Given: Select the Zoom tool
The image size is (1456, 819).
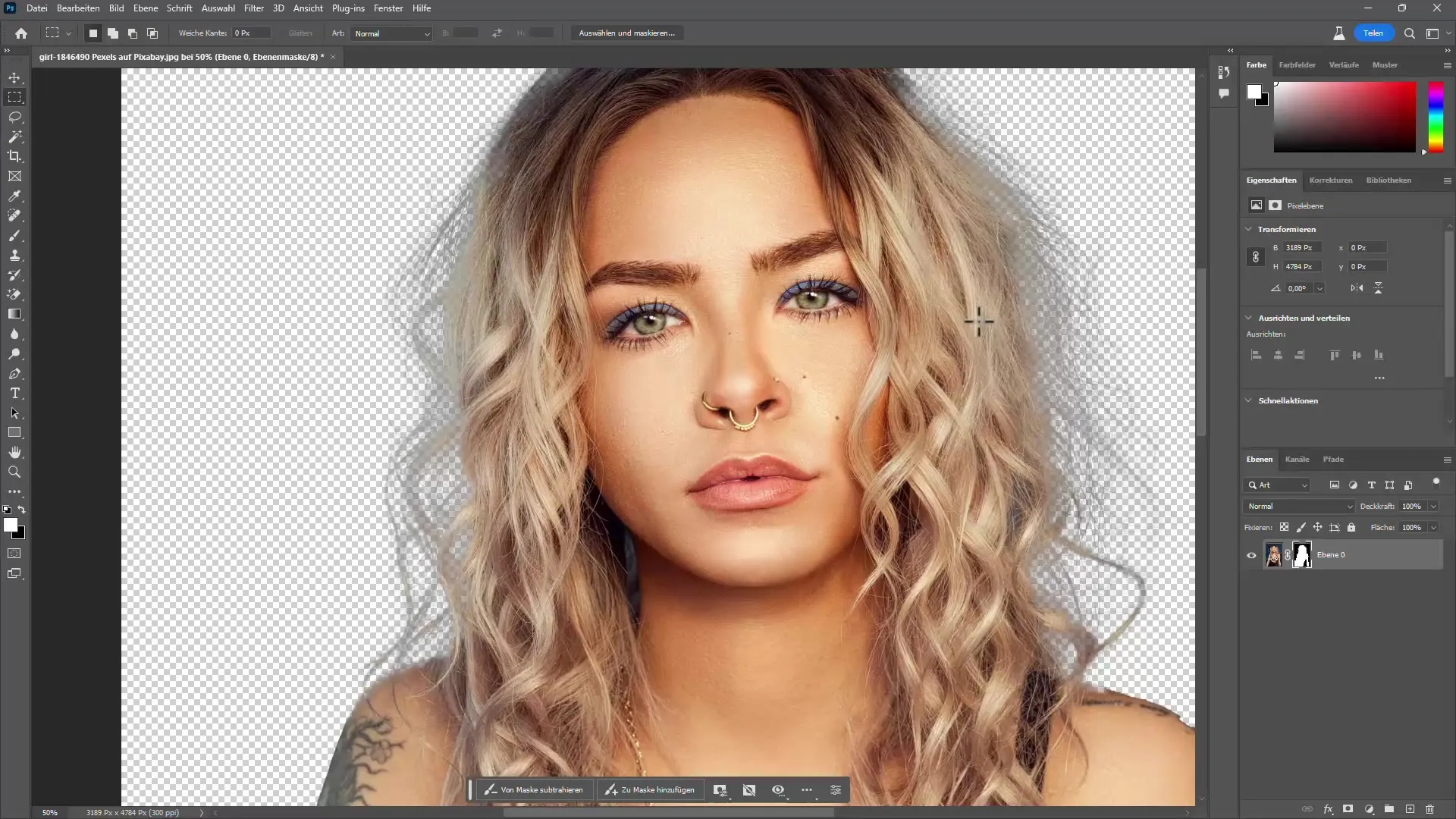Looking at the screenshot, I should (x=14, y=472).
